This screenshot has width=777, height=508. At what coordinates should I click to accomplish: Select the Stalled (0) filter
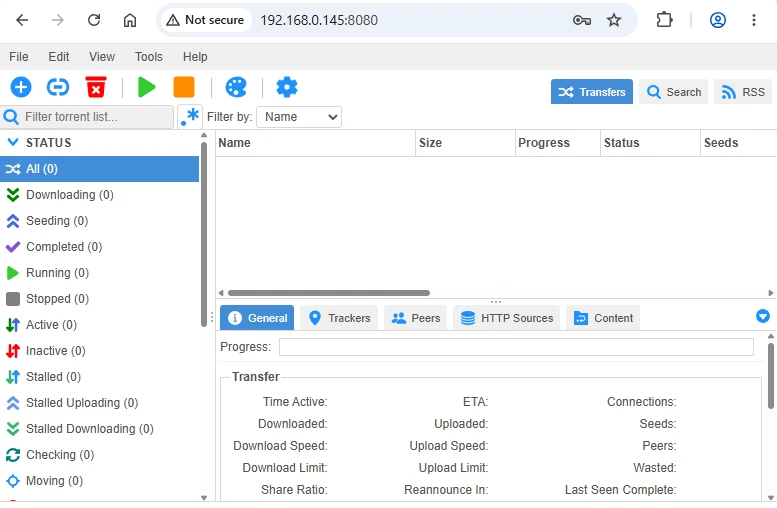tap(99, 377)
